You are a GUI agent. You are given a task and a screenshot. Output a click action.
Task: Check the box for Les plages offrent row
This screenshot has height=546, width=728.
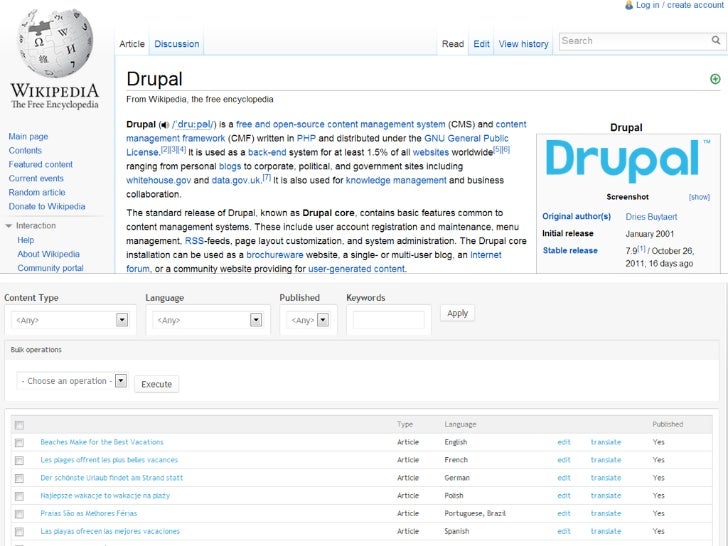pyautogui.click(x=19, y=460)
